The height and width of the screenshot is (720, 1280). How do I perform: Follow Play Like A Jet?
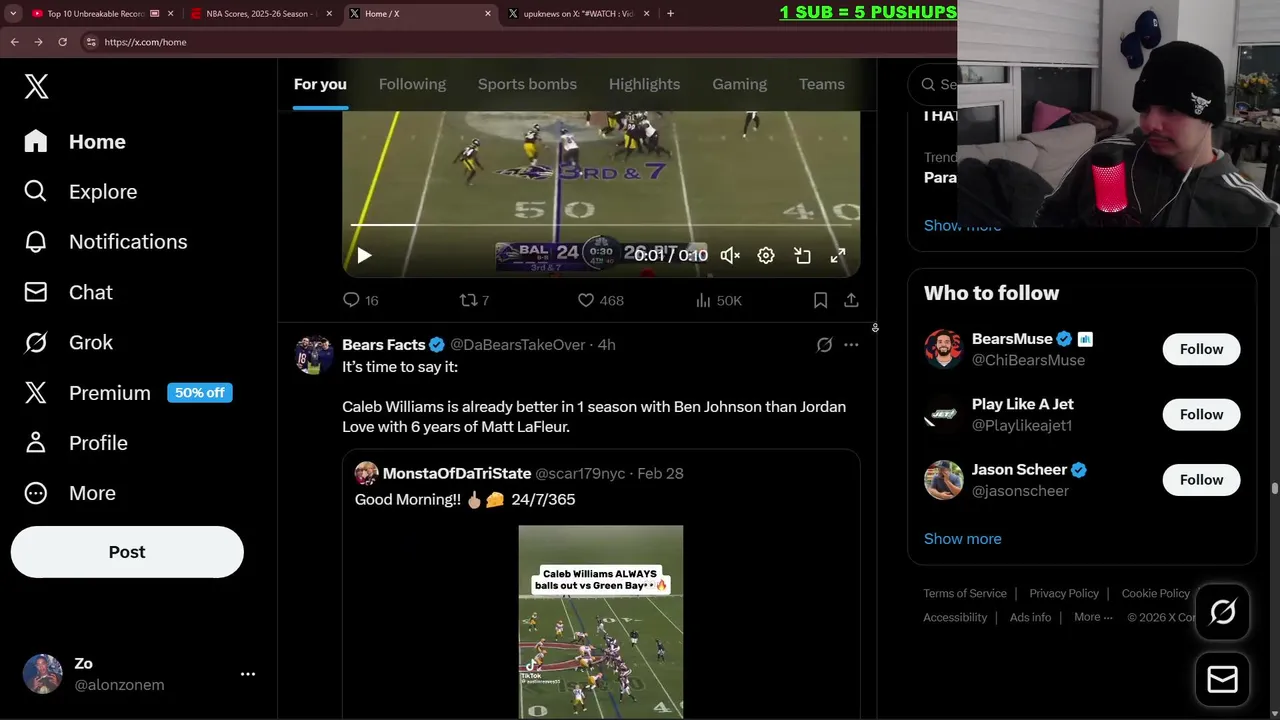pyautogui.click(x=1201, y=414)
